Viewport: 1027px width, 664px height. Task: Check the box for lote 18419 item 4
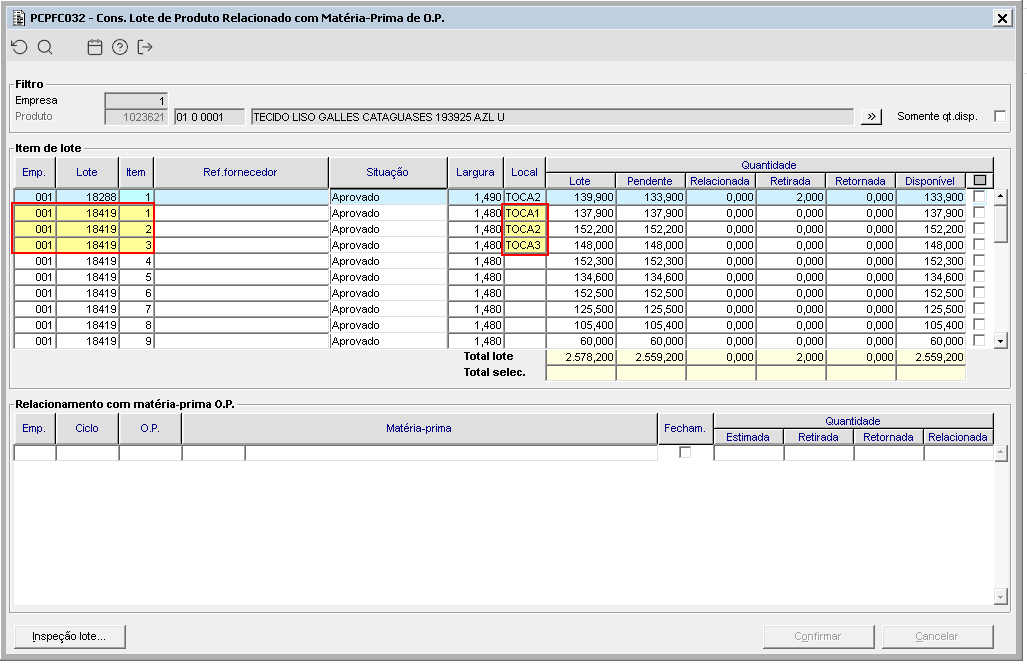click(979, 261)
